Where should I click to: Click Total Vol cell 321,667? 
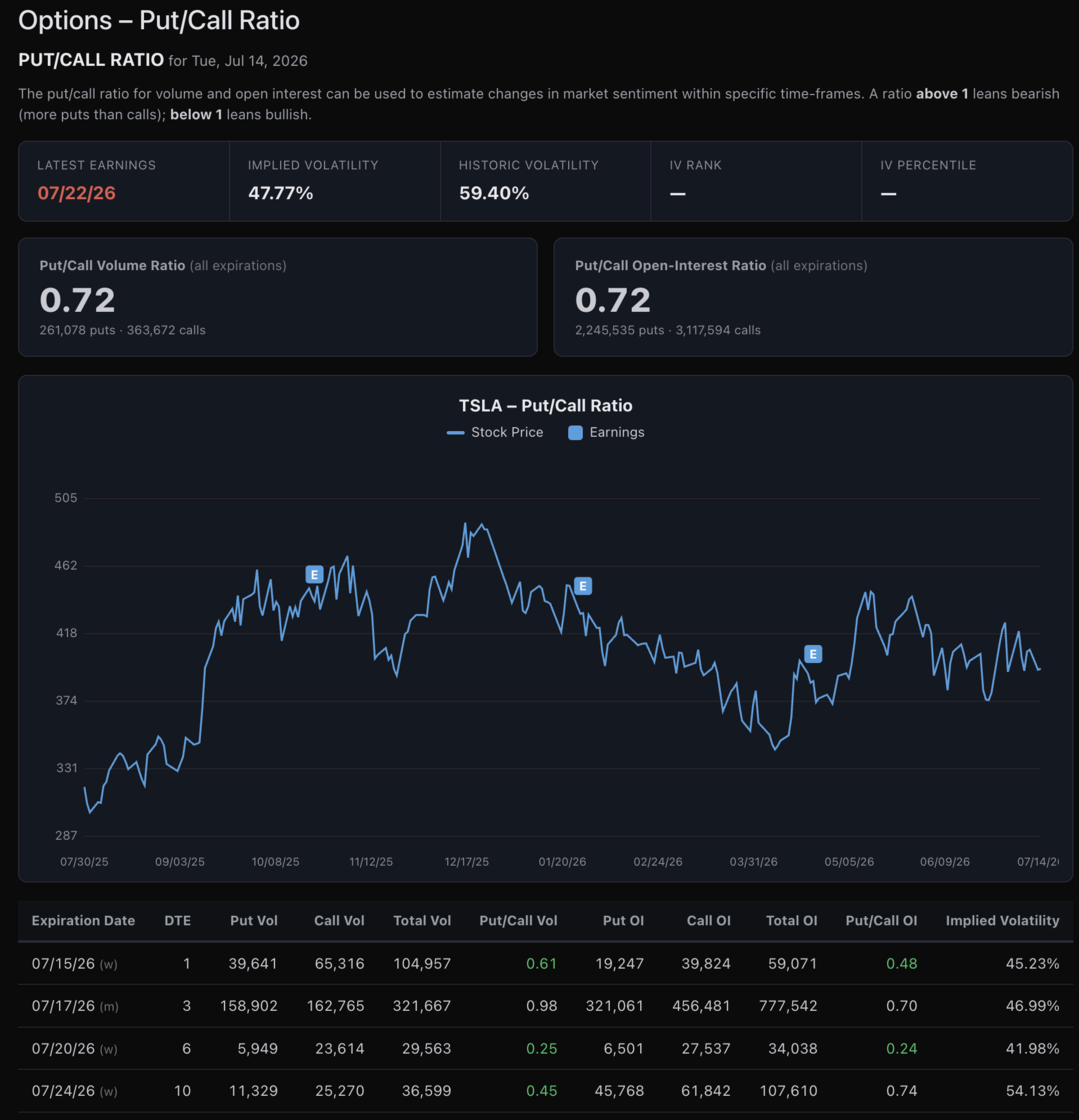(x=422, y=1006)
